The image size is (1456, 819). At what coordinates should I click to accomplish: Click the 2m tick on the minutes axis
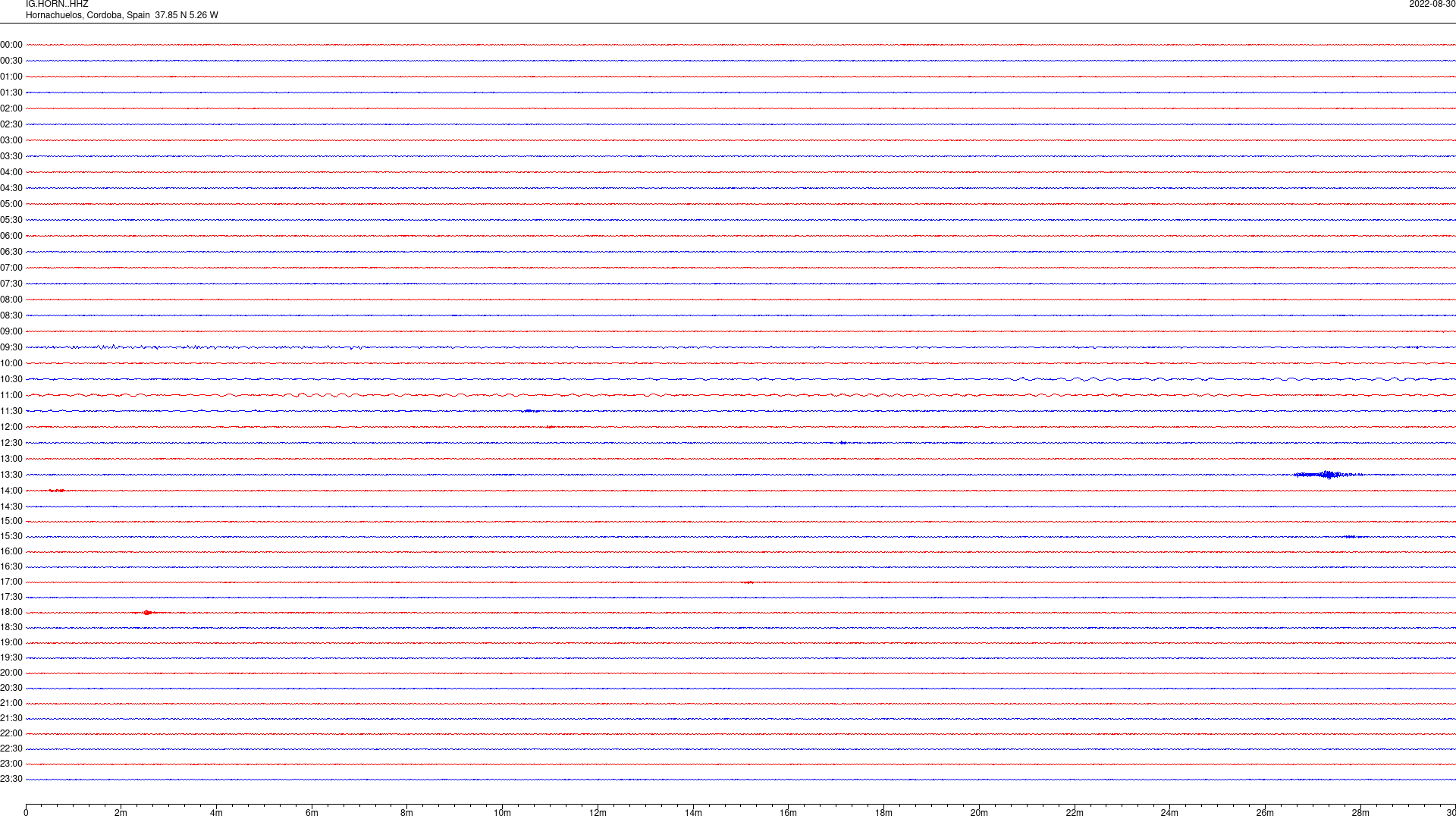[121, 813]
